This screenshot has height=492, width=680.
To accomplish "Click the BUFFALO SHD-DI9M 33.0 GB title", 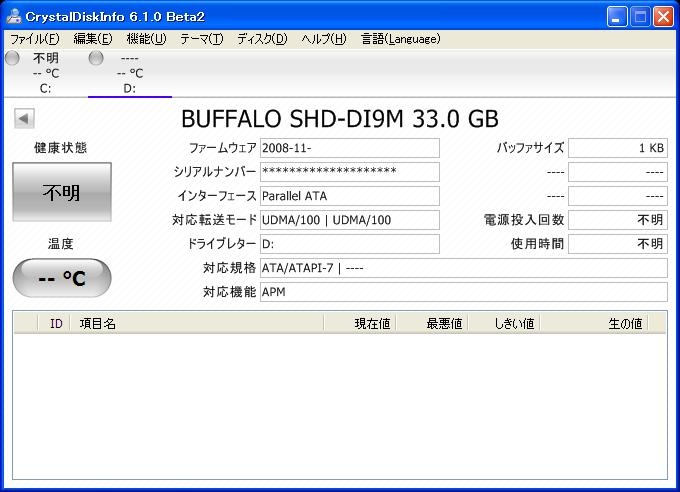I will tap(340, 119).
